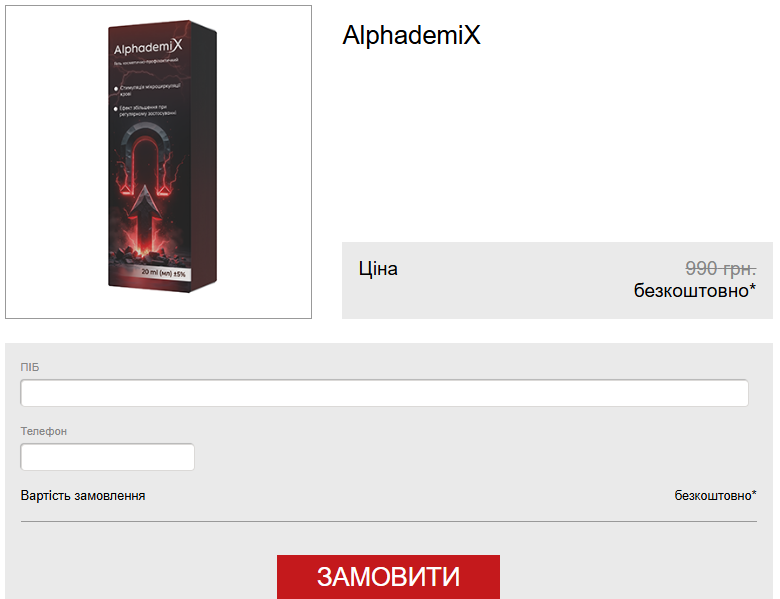This screenshot has width=780, height=599.
Task: Click the divider line above ЗАМОВИТИ
Action: (x=389, y=521)
